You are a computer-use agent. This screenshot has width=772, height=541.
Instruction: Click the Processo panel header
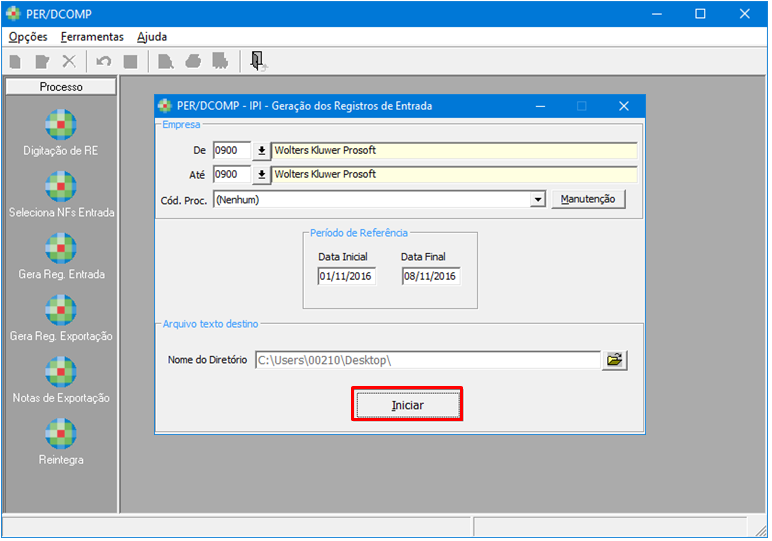[x=61, y=87]
